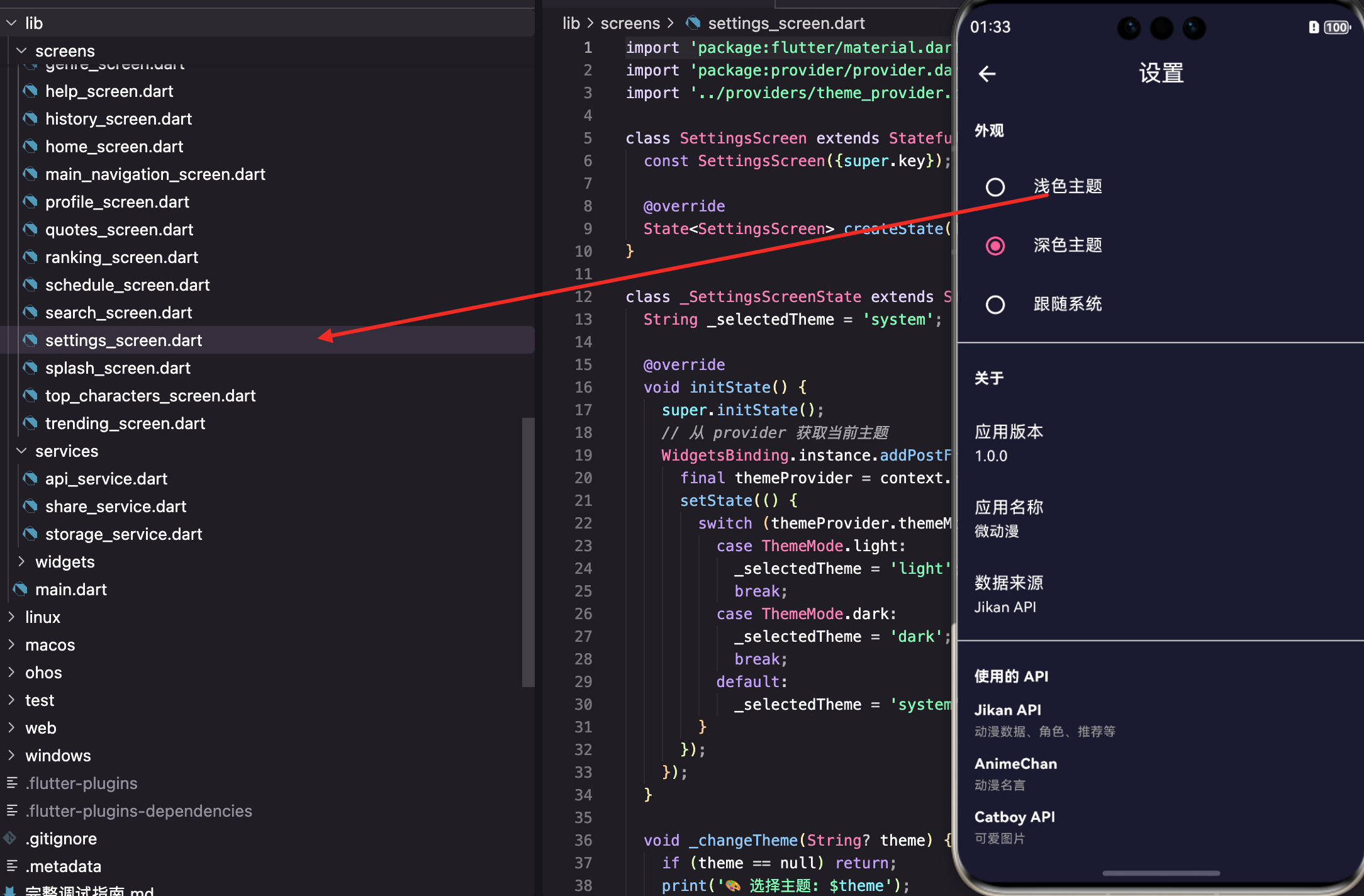Screen dimensions: 1364x896
Task: Click the .flutter-plugins file icon
Action: click(11, 783)
